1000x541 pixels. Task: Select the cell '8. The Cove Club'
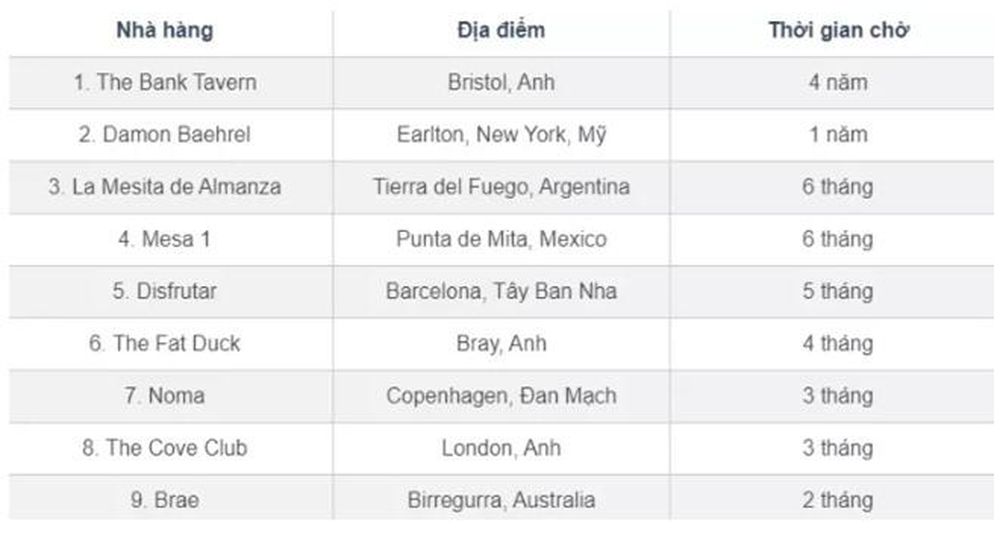[165, 448]
